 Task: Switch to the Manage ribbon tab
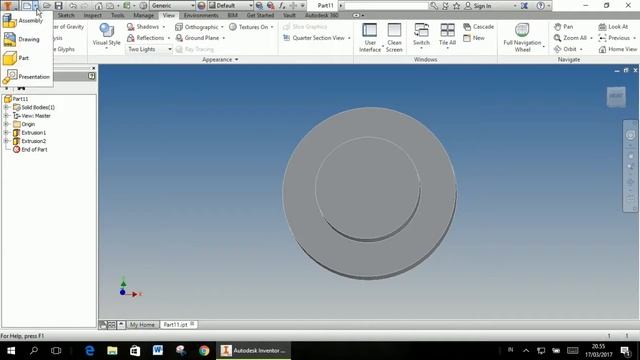pos(144,15)
